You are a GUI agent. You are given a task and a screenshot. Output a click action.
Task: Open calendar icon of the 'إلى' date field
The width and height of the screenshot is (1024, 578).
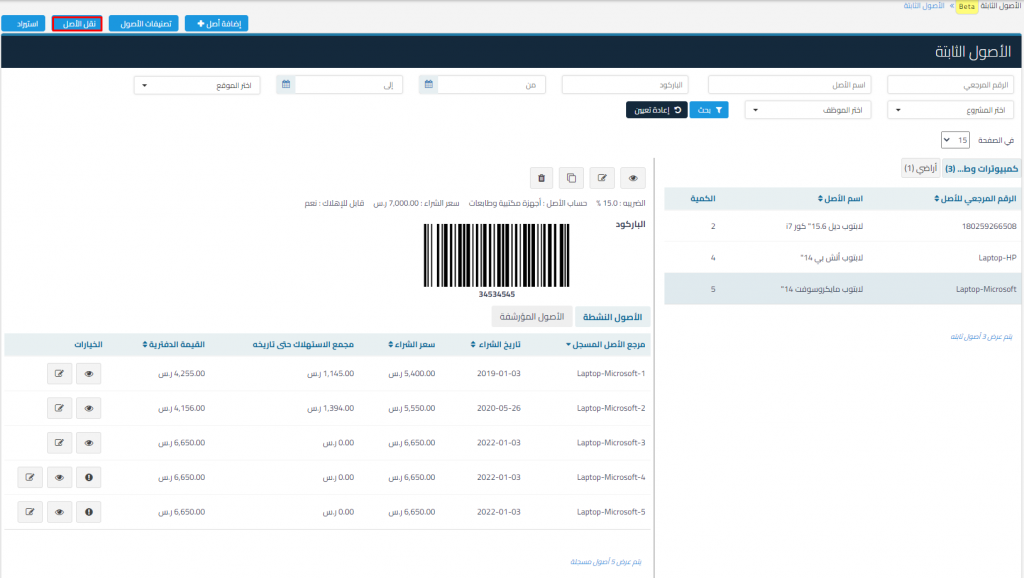pyautogui.click(x=285, y=85)
